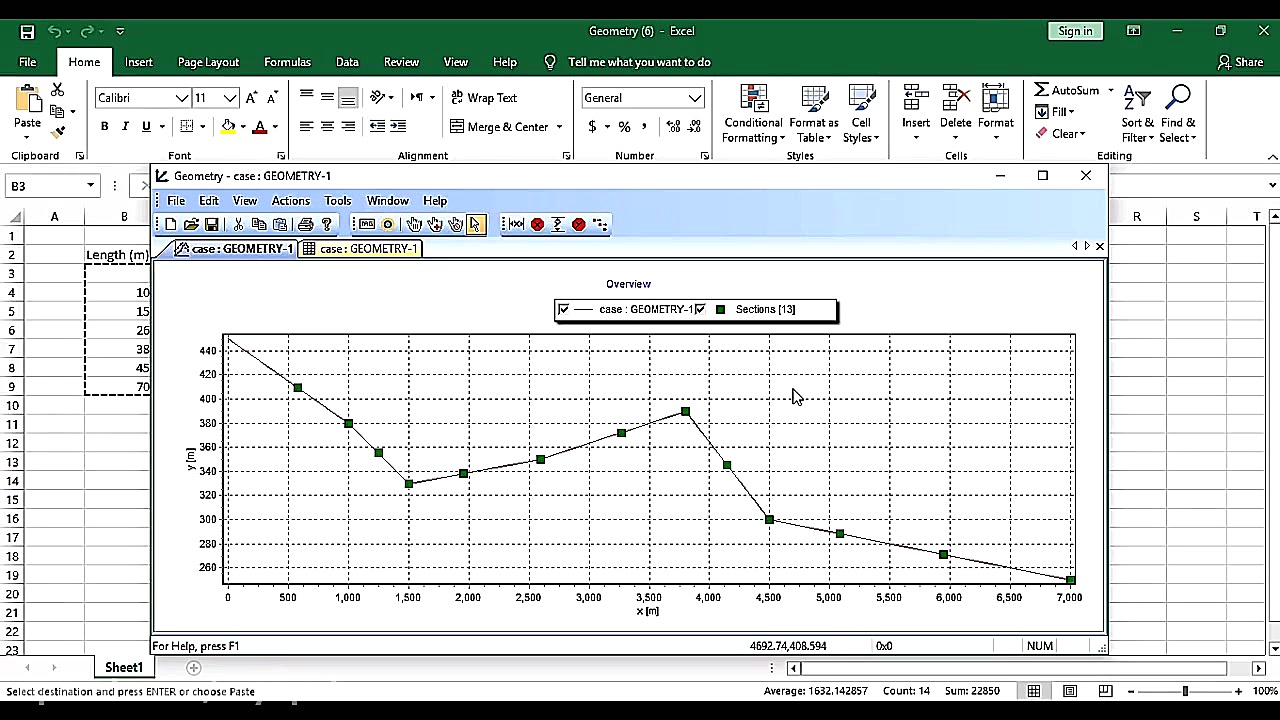Open the AutoSum dropdown arrow
This screenshot has width=1280, height=720.
coord(1110,90)
